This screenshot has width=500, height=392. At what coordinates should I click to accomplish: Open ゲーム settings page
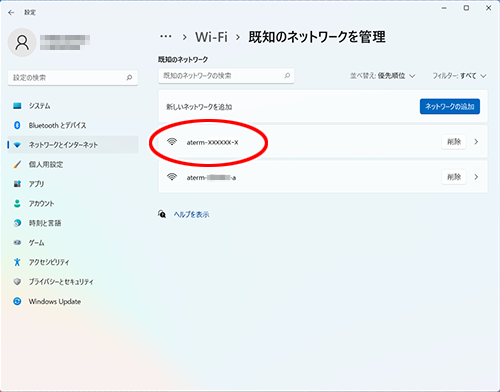coord(73,242)
